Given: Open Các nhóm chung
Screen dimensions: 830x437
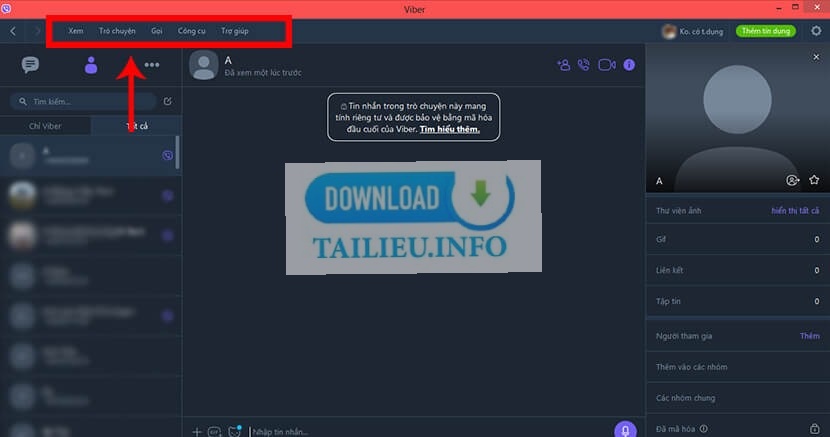Looking at the screenshot, I should point(738,398).
